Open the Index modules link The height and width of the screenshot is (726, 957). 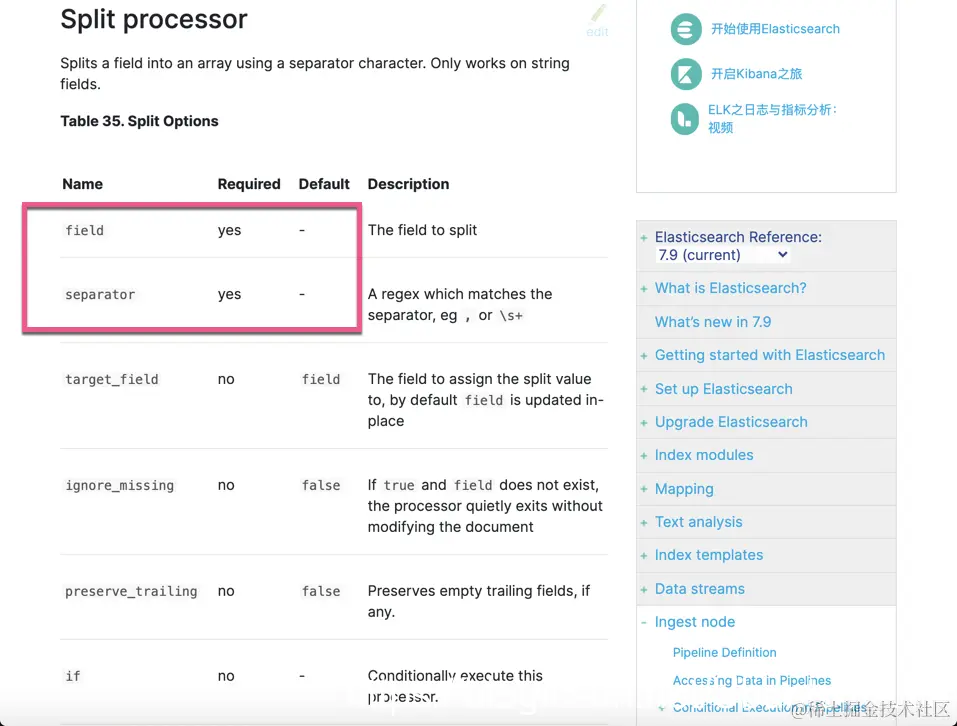click(x=704, y=455)
